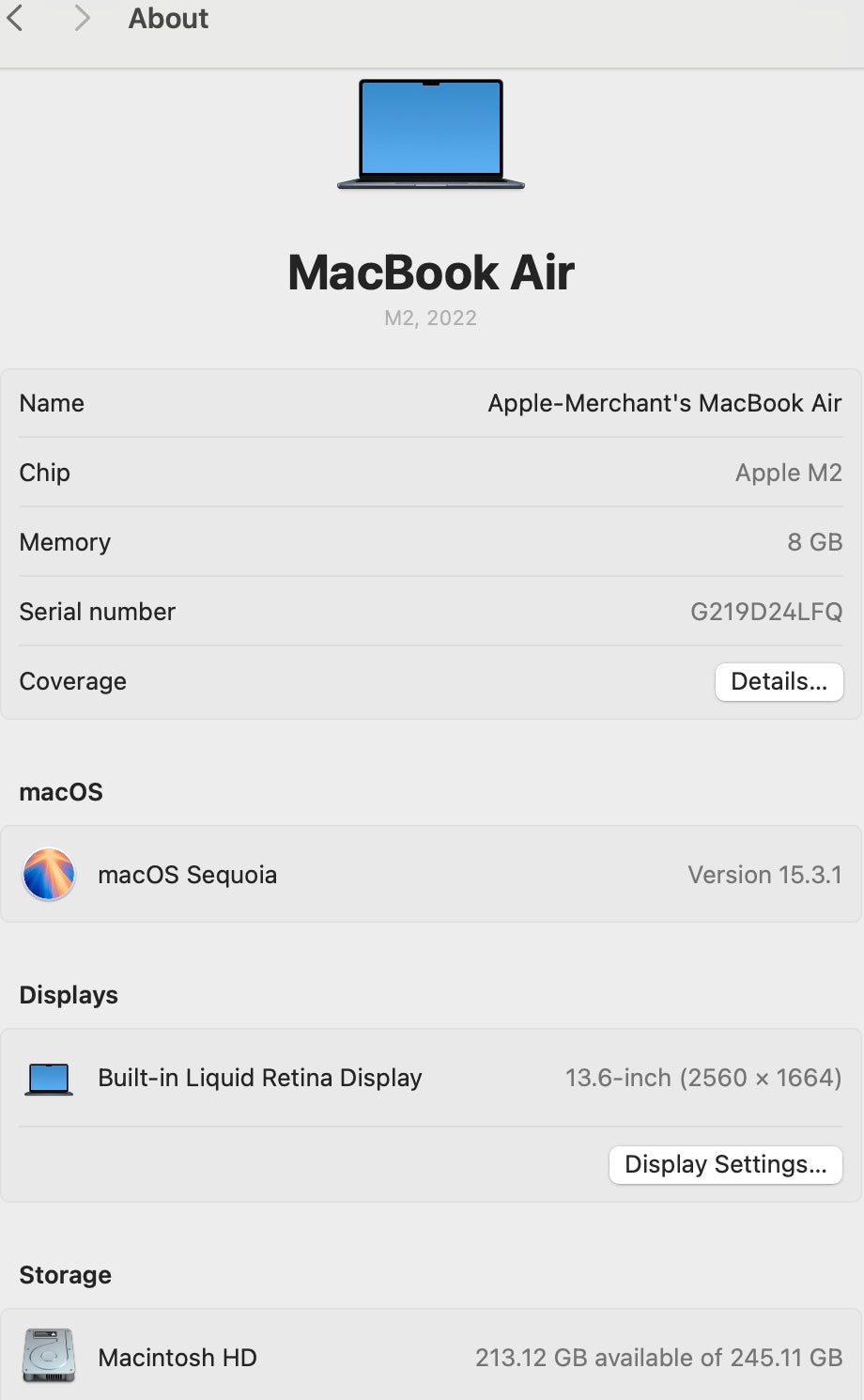Open Display Settings button
The width and height of the screenshot is (864, 1400).
(726, 1165)
